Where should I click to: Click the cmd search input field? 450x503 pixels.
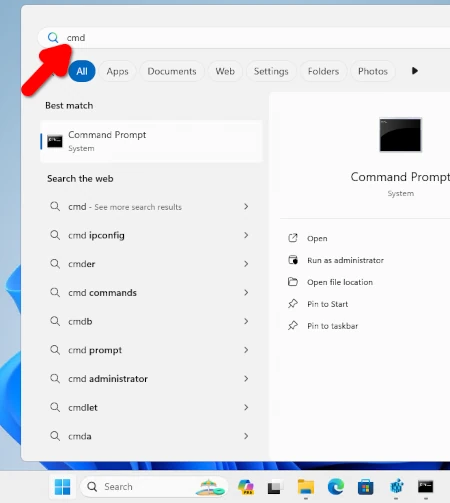tap(243, 38)
